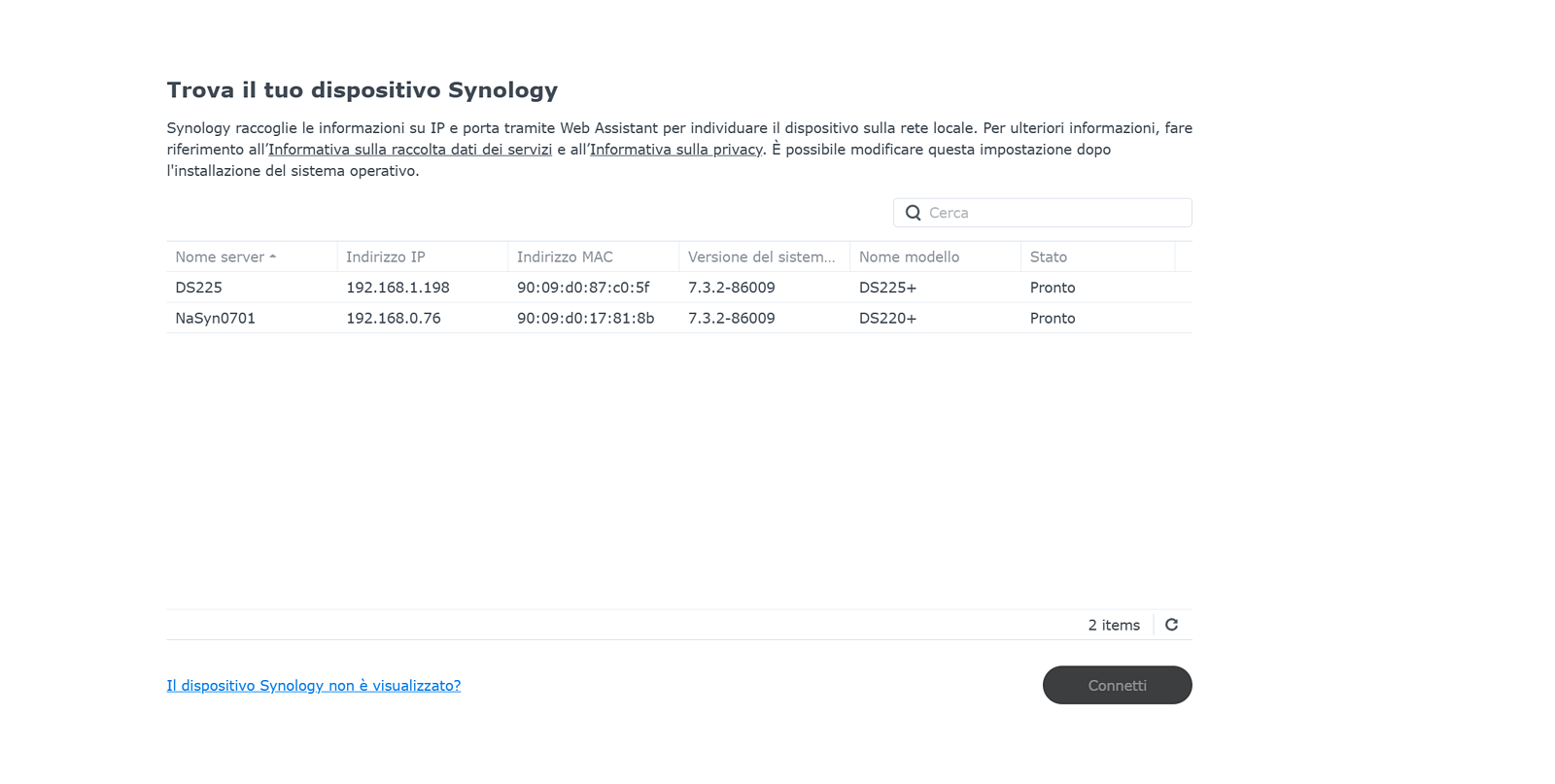Open 'Il dispositivo Synology non è visualizzato?' link

(313, 686)
